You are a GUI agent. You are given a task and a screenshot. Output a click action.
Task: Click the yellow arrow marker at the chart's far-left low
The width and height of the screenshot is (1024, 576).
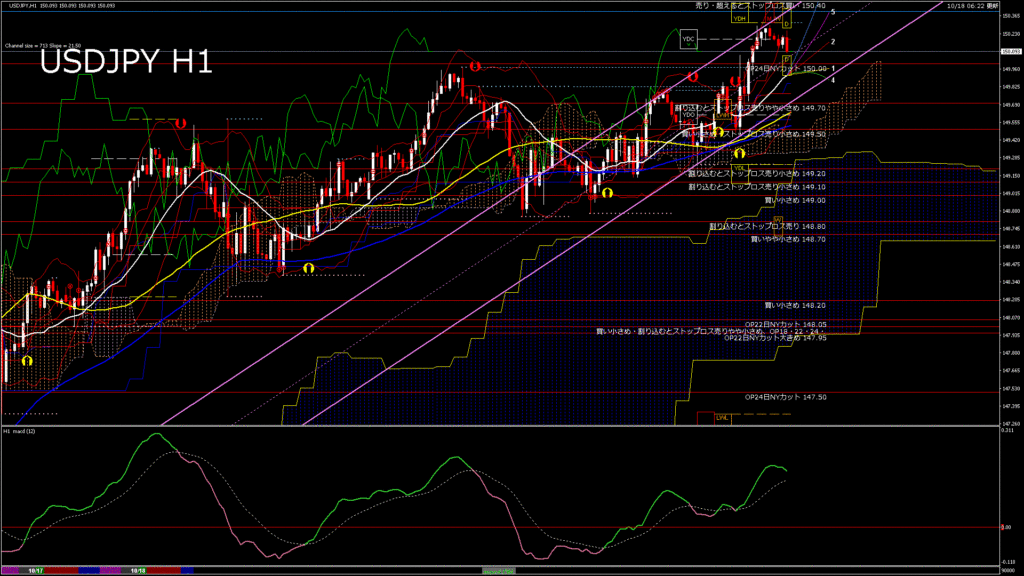(x=28, y=359)
